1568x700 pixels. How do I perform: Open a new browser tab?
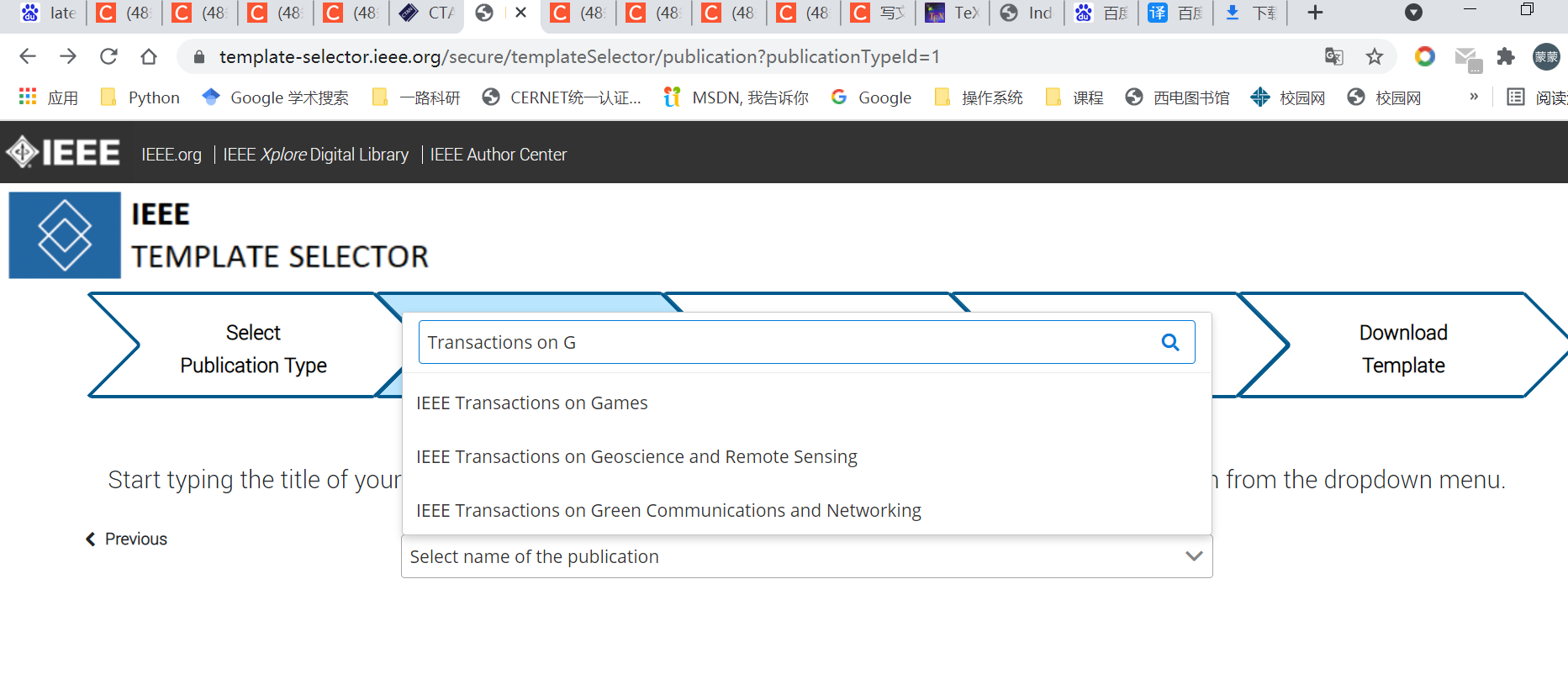click(1316, 13)
